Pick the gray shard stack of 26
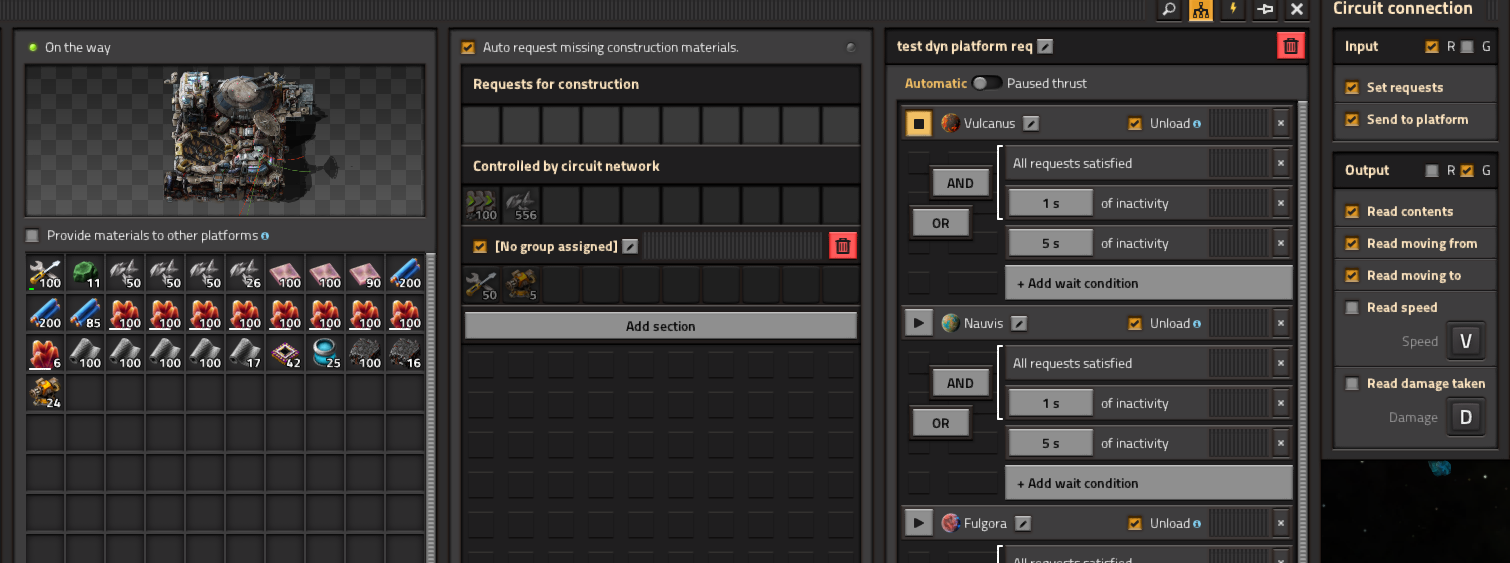Screen dimensions: 1510x563 click(246, 272)
